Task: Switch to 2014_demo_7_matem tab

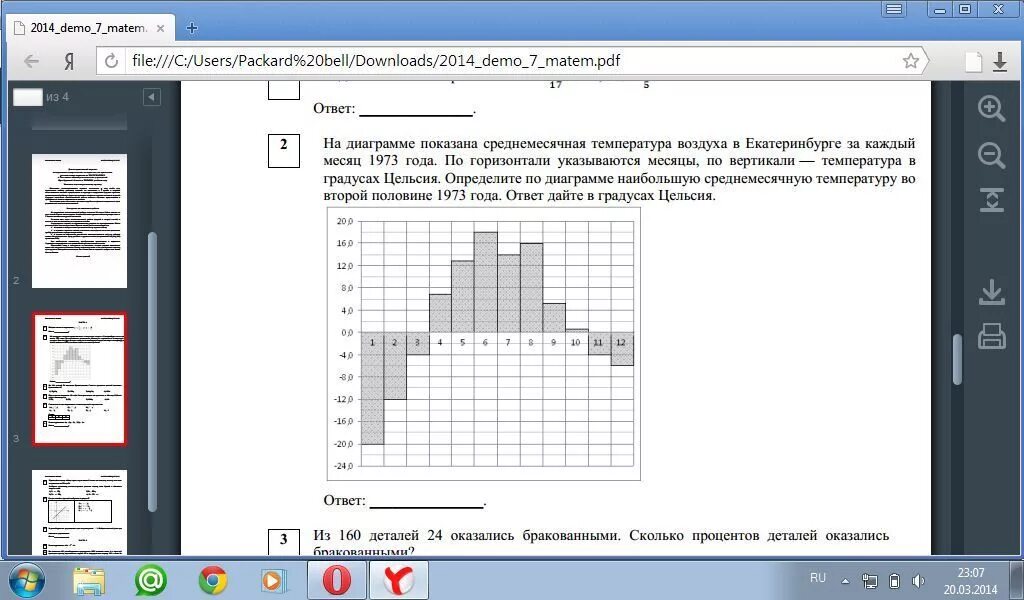Action: point(89,28)
